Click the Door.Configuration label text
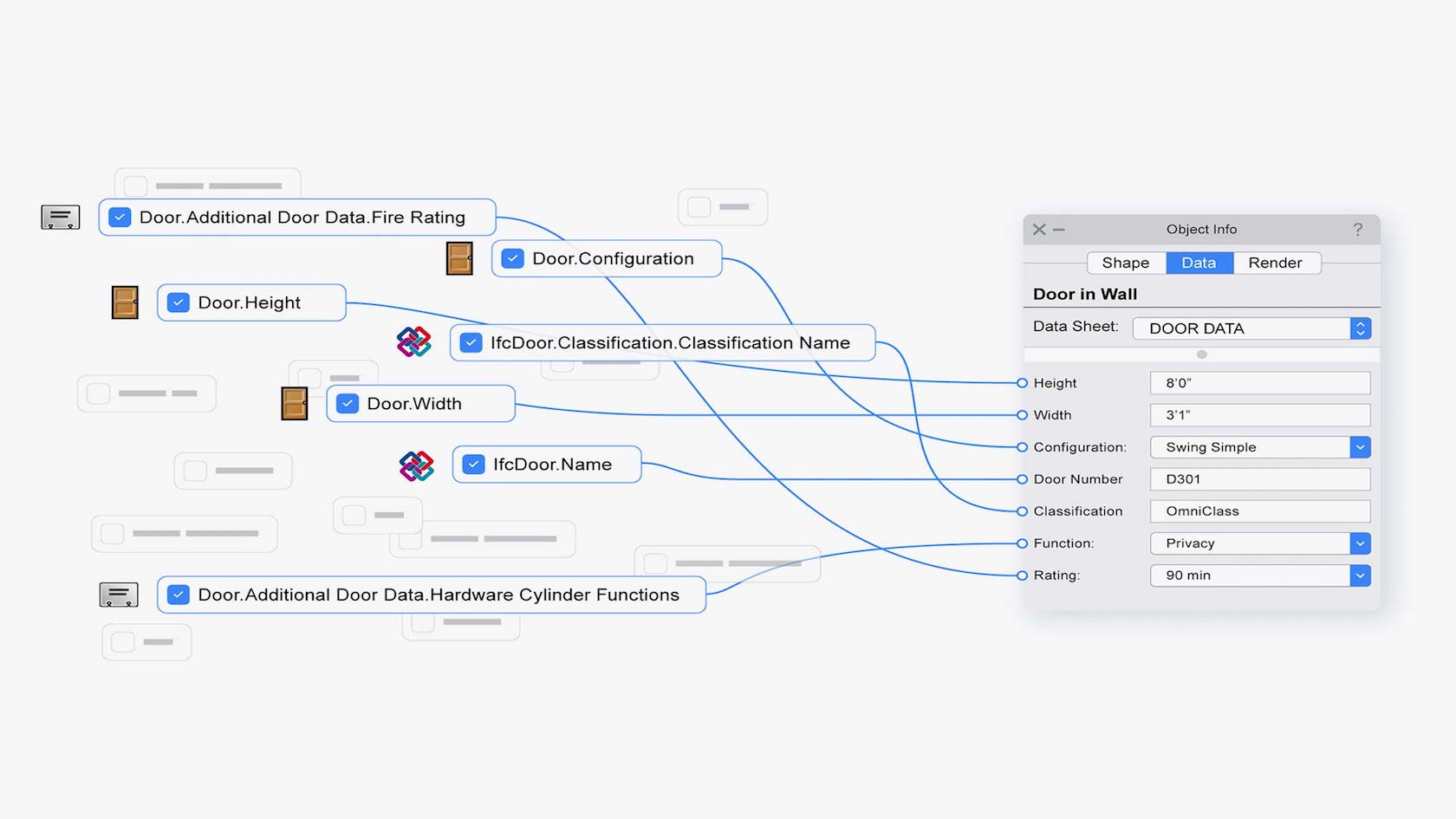The image size is (1456, 819). [613, 258]
